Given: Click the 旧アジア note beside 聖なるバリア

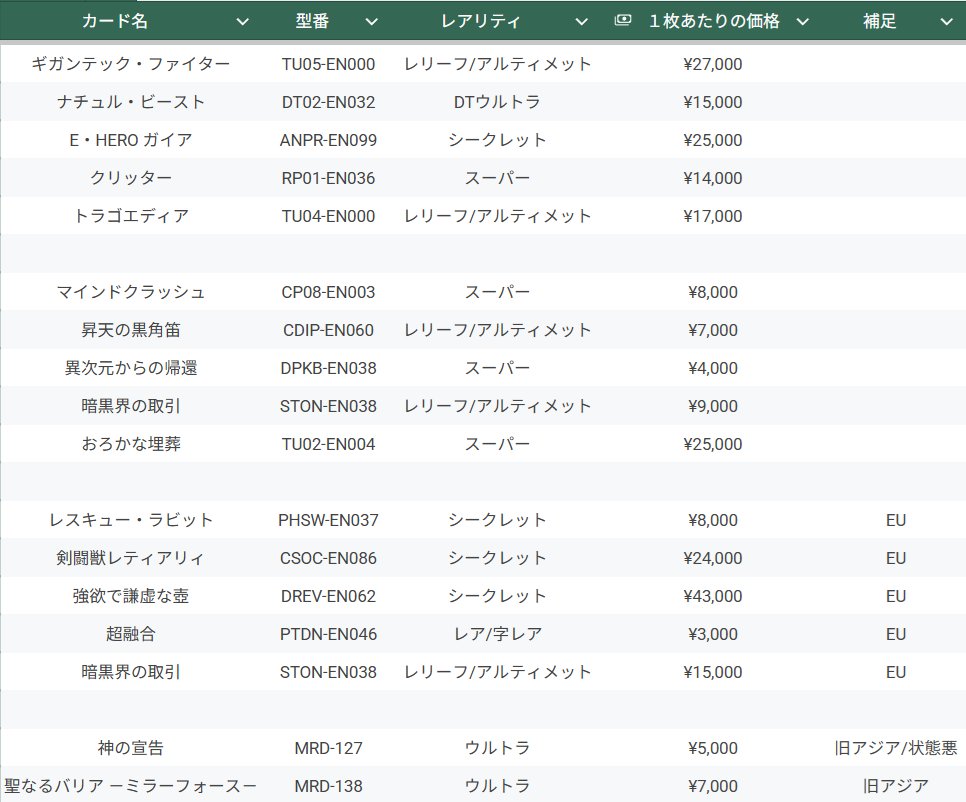Looking at the screenshot, I should (x=896, y=785).
